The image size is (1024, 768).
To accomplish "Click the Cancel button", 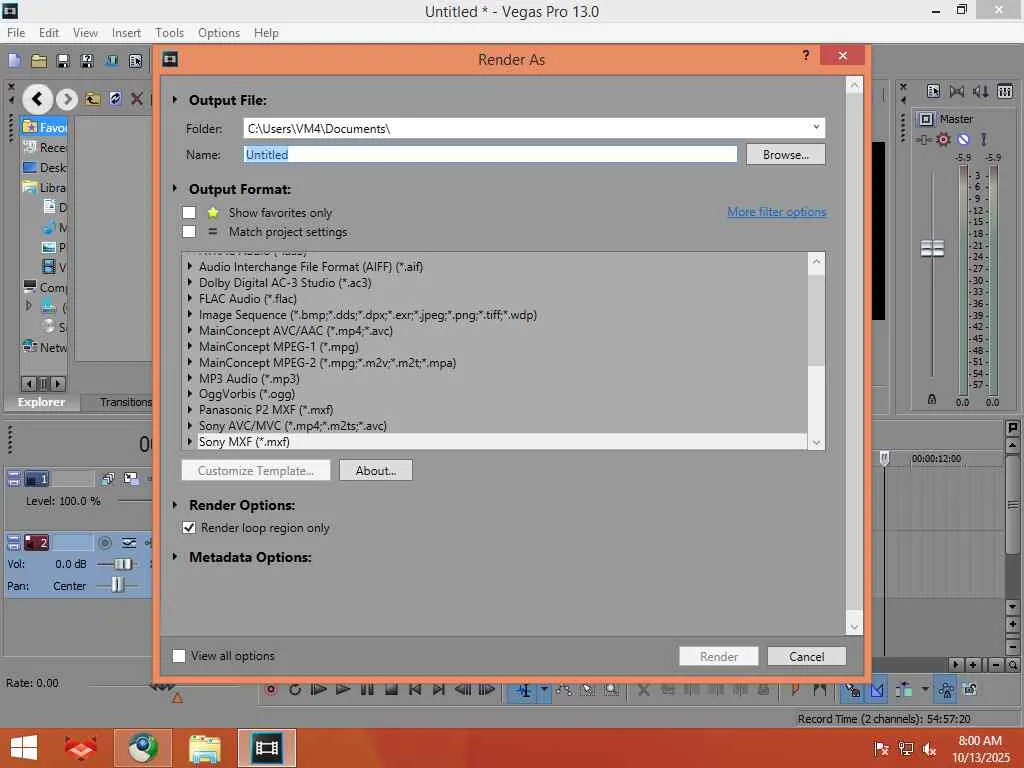I will (x=807, y=656).
